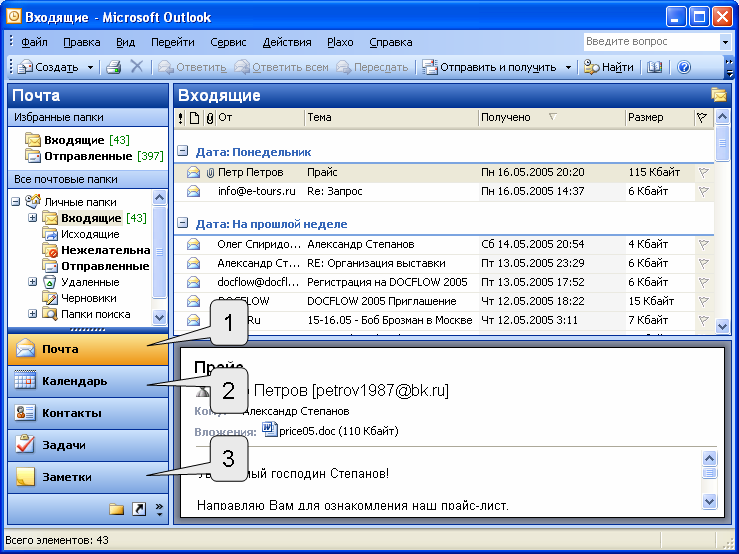Select the Нежелательная folder in tree
Image resolution: width=739 pixels, height=554 pixels.
point(96,250)
